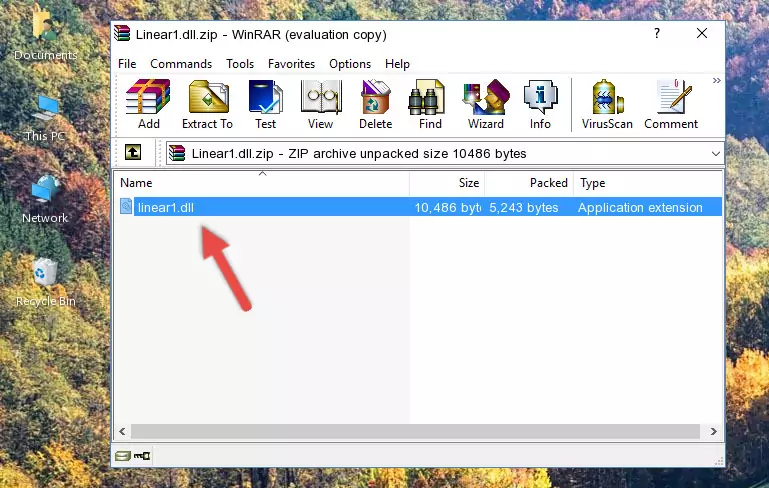Open the Options menu
The image size is (769, 488).
point(350,64)
